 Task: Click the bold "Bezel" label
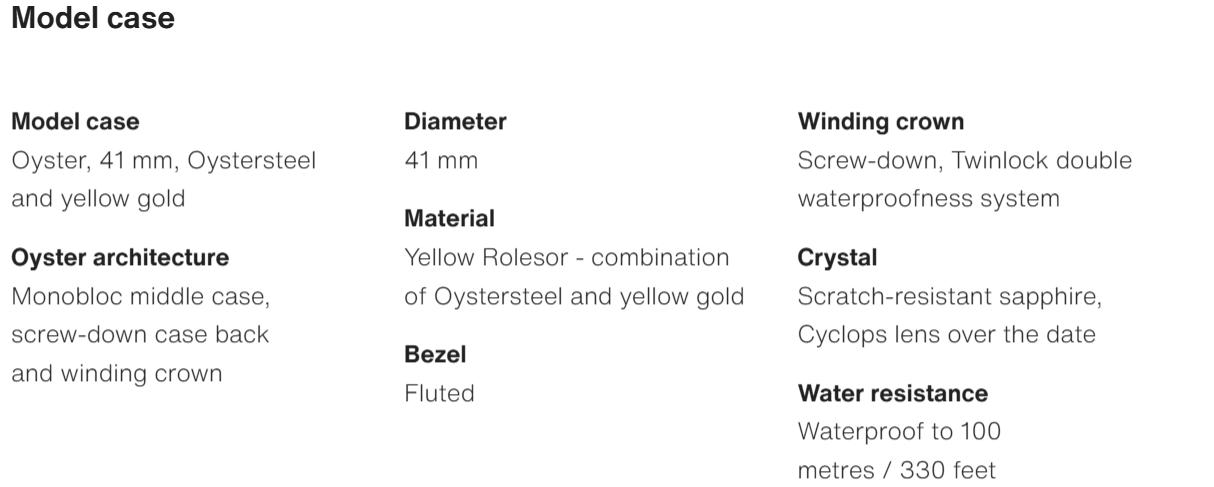click(x=435, y=354)
